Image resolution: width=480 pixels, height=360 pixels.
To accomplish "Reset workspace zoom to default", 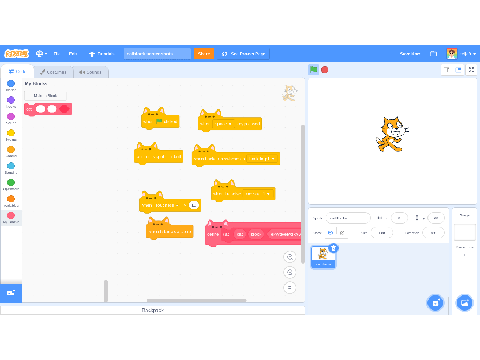I will (x=290, y=287).
